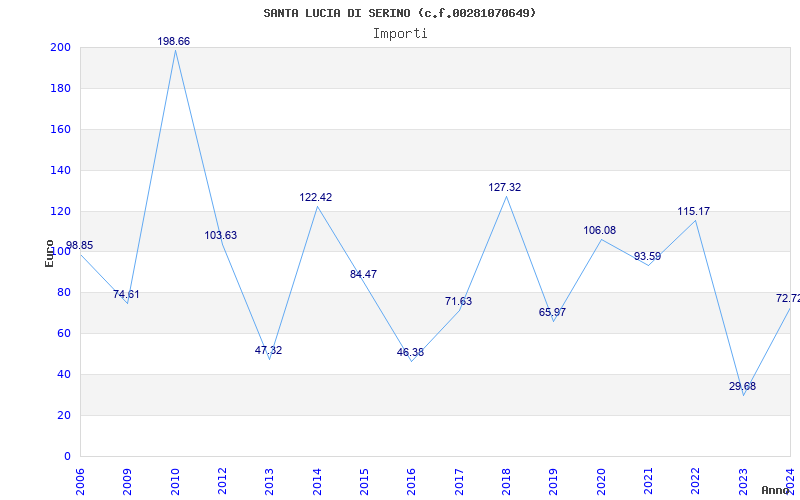Click the Importi subtitle

point(400,34)
